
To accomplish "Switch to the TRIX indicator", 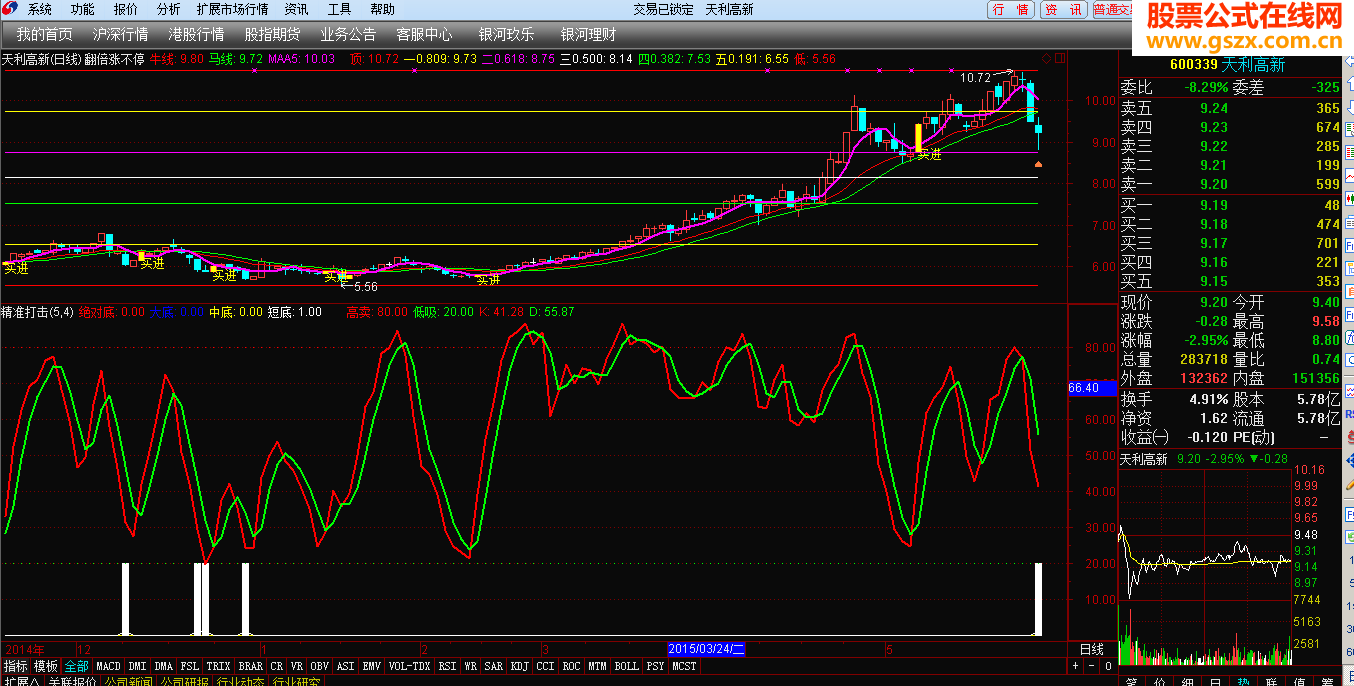I will point(219,666).
